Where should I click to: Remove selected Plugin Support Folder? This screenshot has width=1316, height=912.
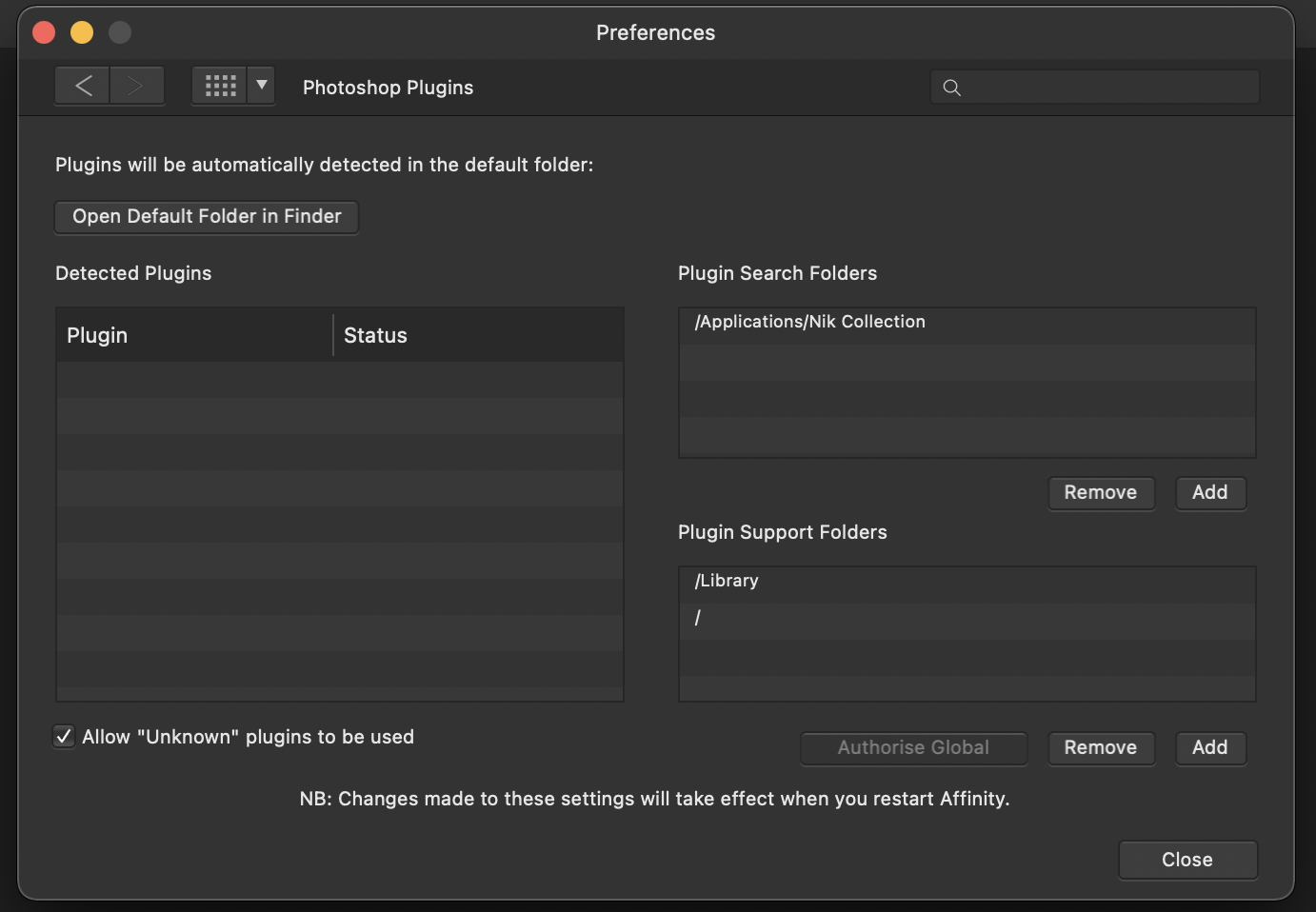(x=1101, y=747)
